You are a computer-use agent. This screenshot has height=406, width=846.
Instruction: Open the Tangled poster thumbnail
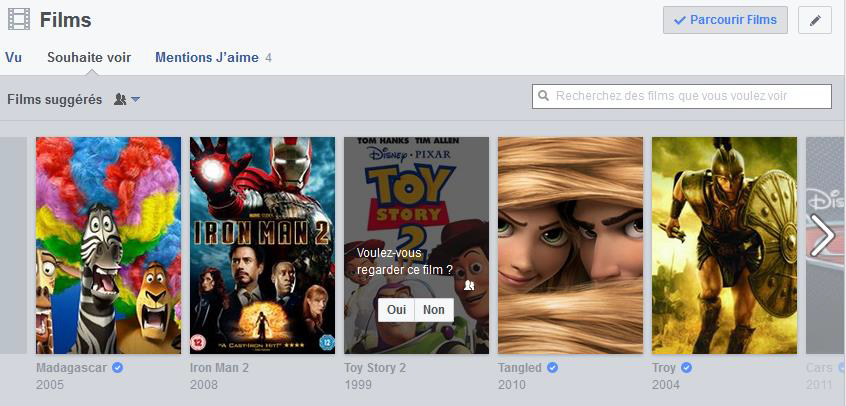pos(570,245)
